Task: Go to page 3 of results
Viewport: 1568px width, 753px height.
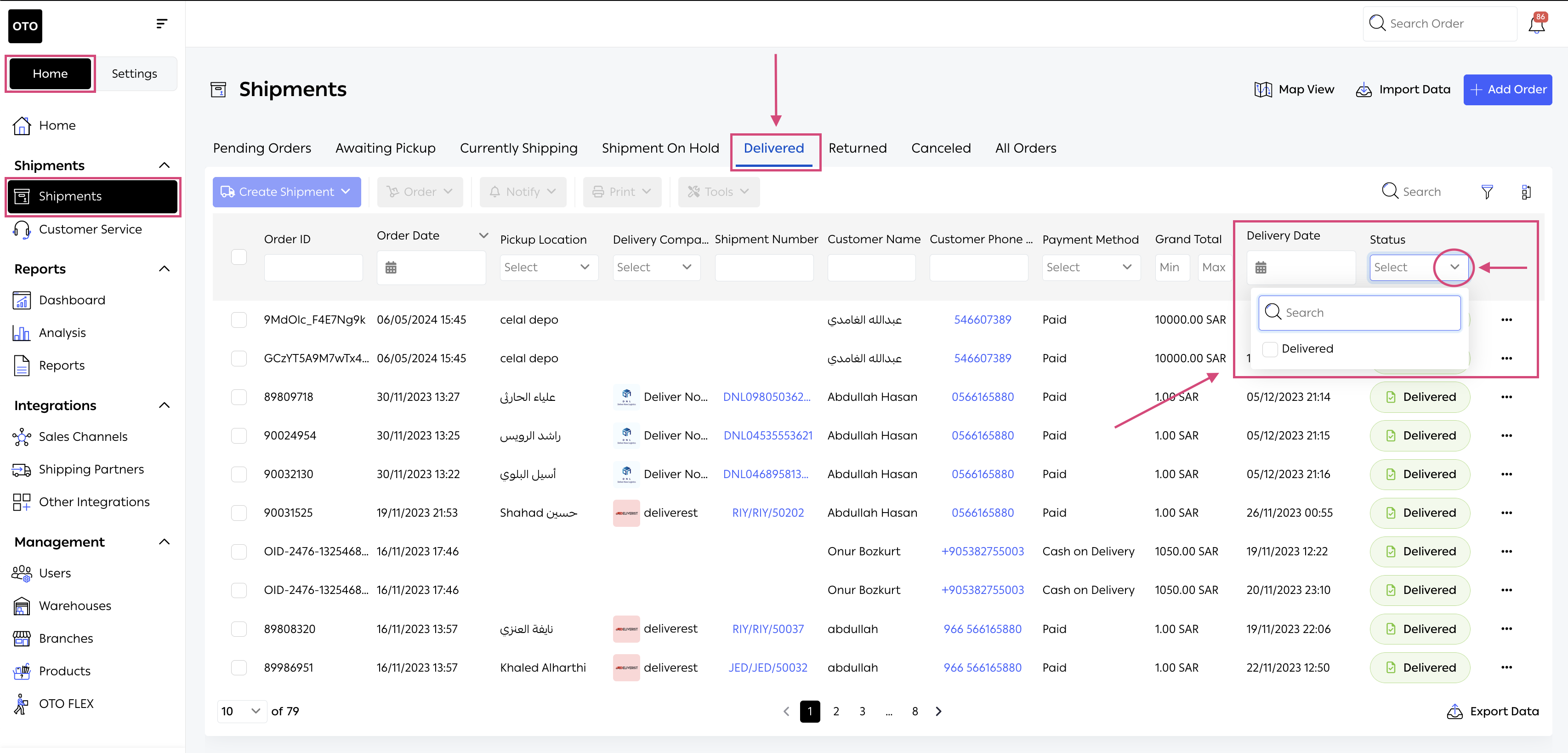Action: [x=862, y=711]
